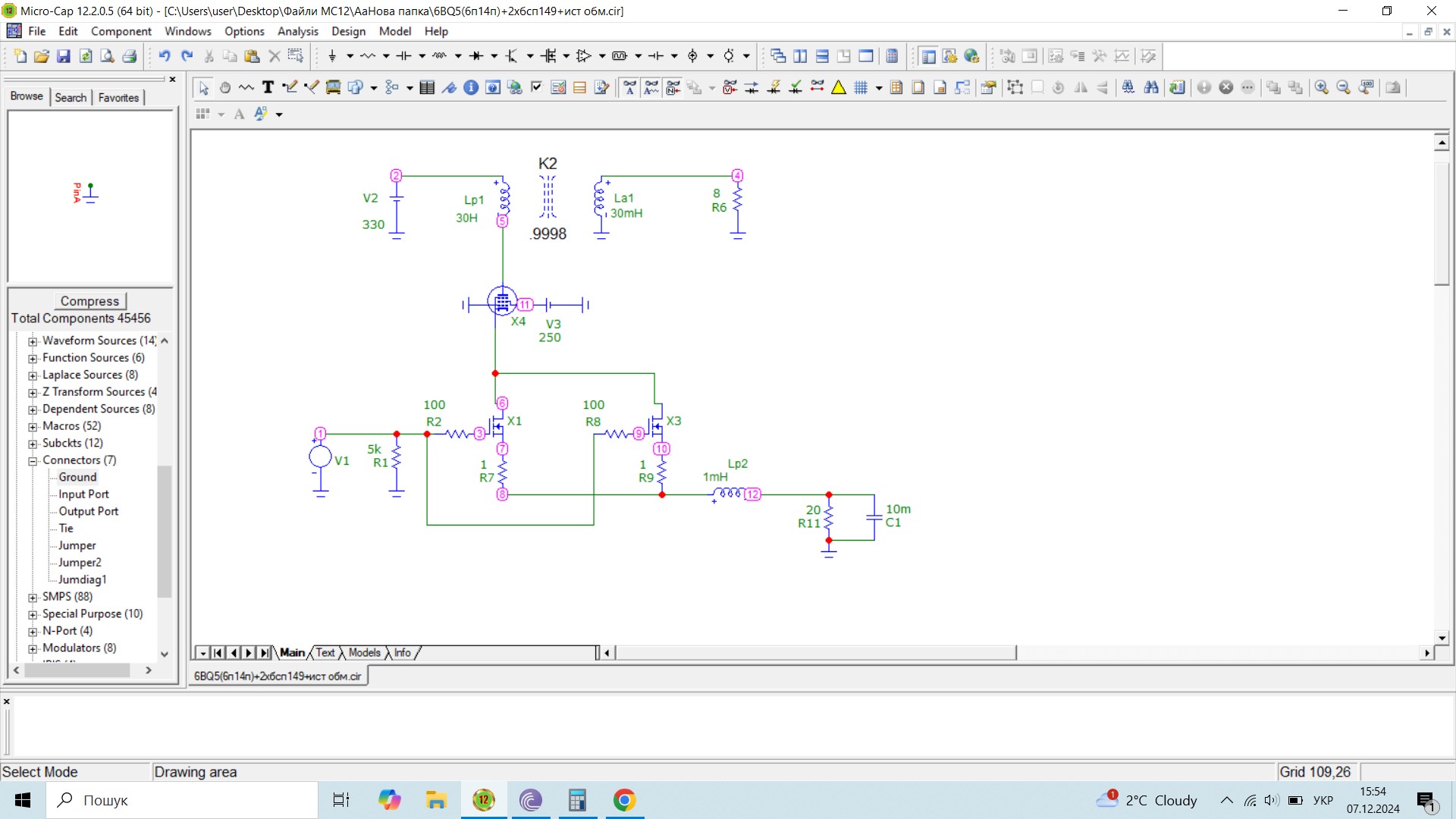This screenshot has width=1456, height=819.
Task: Toggle Node Numbers display button
Action: point(673,87)
